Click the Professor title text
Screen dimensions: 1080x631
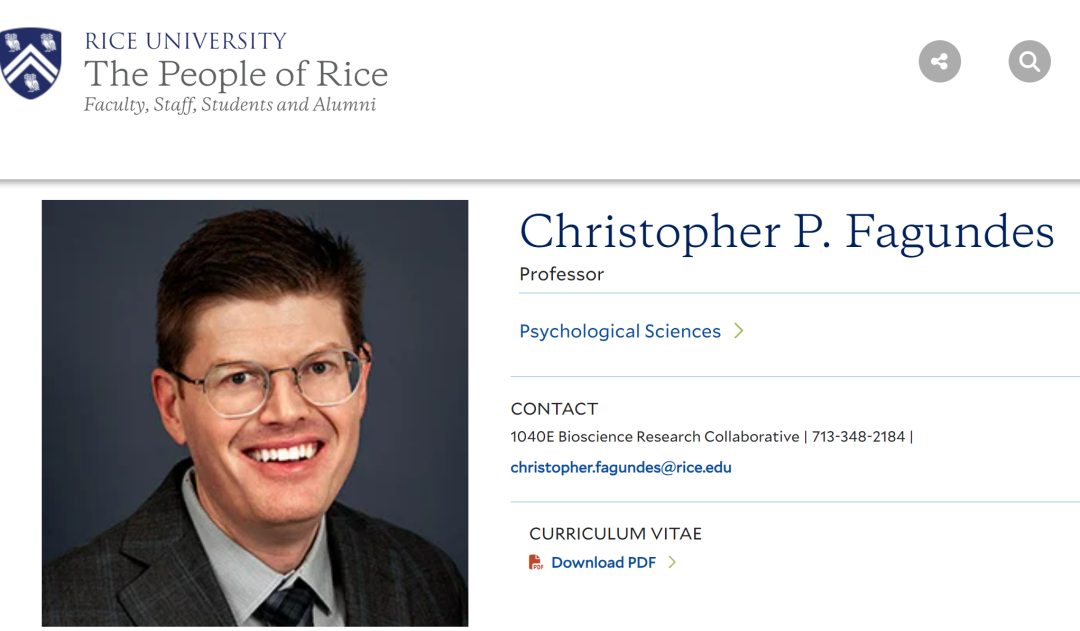pyautogui.click(x=561, y=274)
